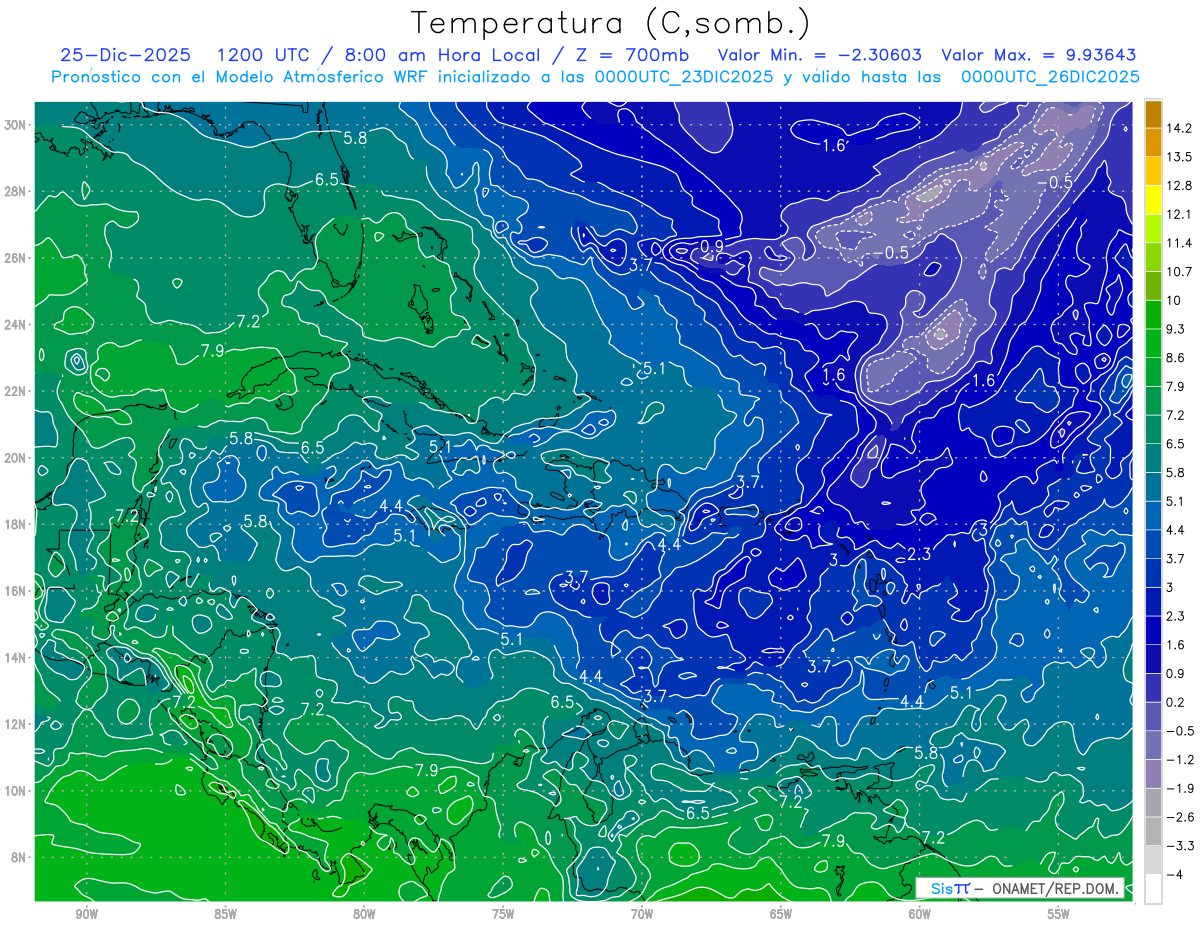The image size is (1200, 927).
Task: Click the '70W' longitude axis label
Action: pos(642,914)
